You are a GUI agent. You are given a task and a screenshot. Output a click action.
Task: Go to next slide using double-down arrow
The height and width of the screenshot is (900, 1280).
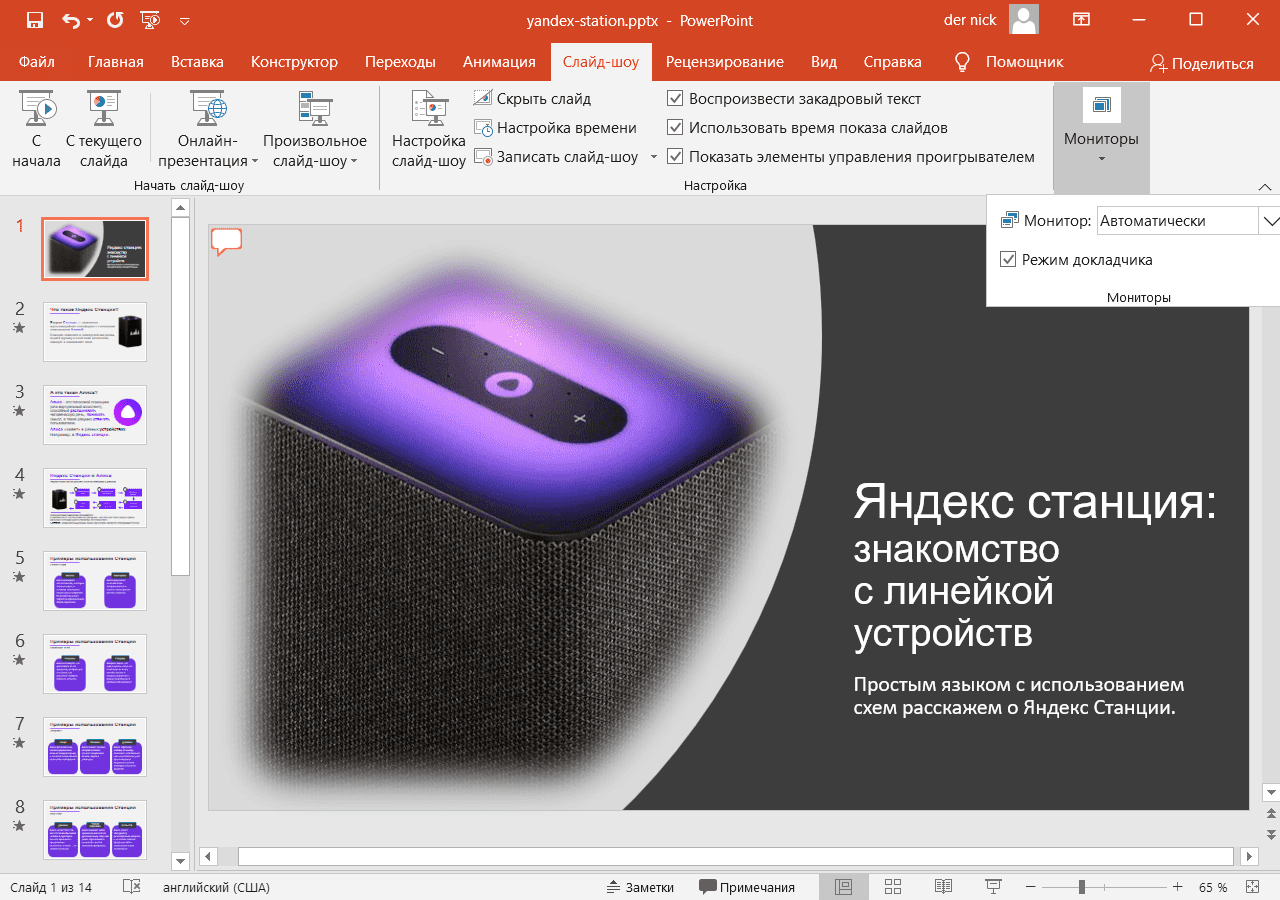(x=1271, y=833)
